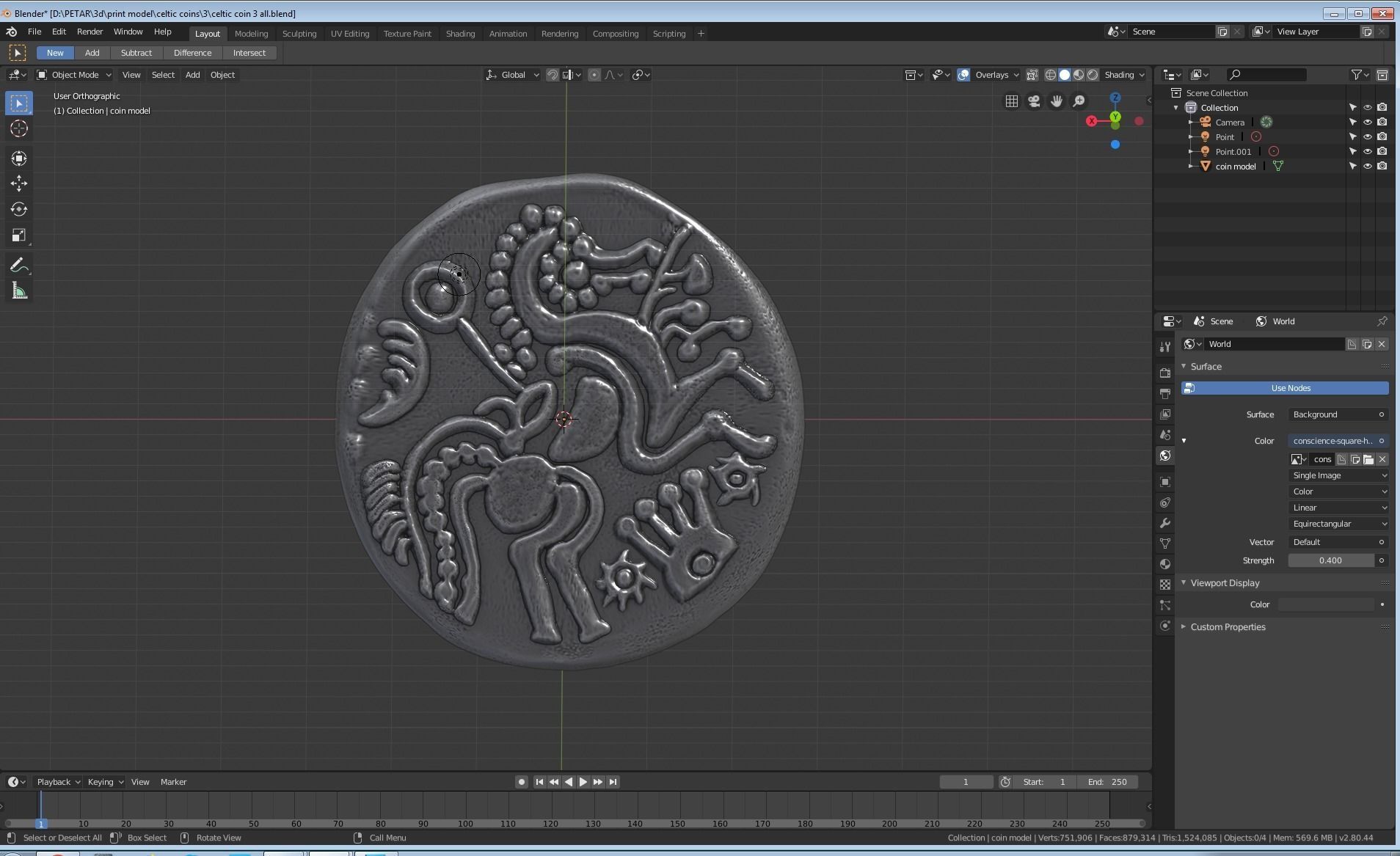Open the Render menu
This screenshot has width=1400, height=856.
(90, 32)
